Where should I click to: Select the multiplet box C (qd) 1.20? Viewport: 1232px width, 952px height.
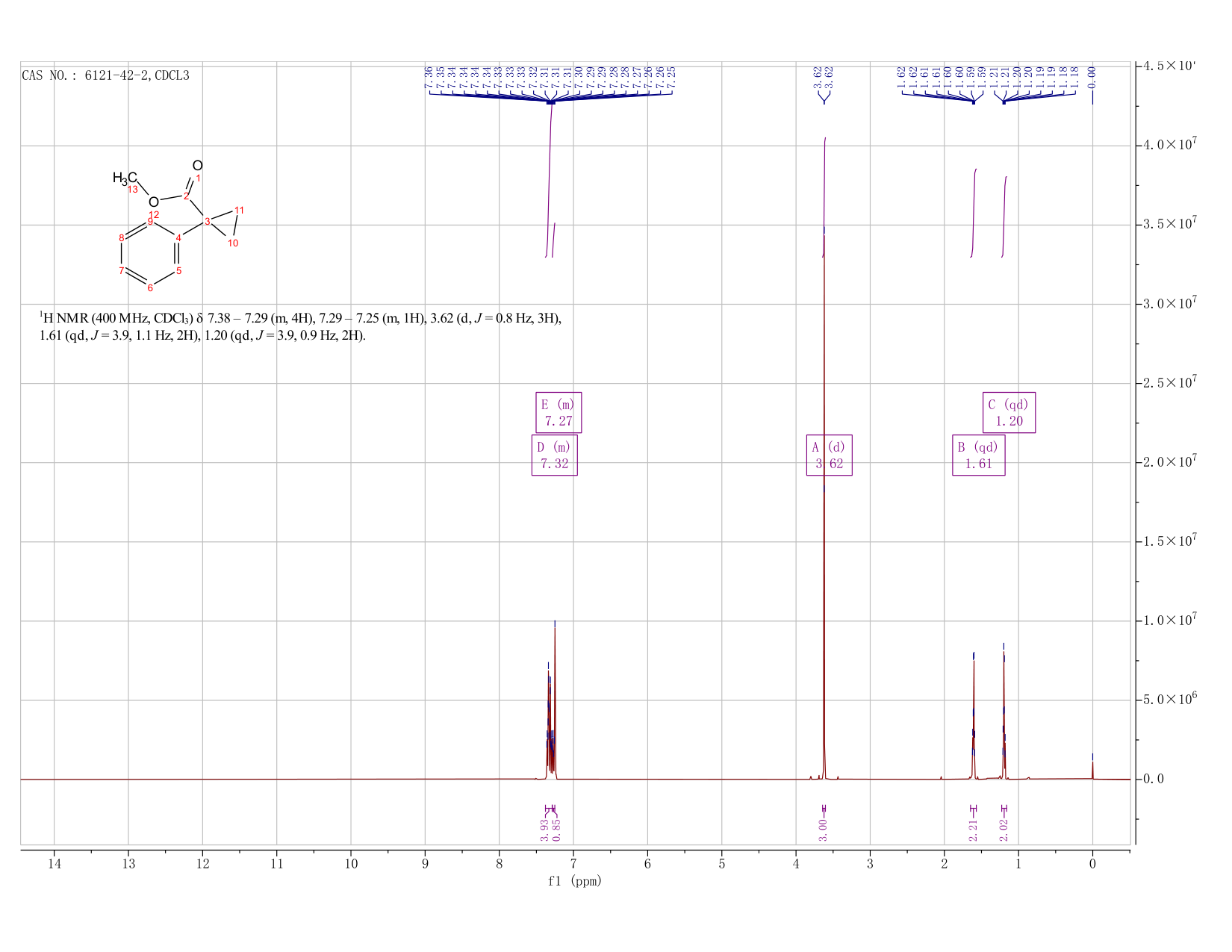1009,412
